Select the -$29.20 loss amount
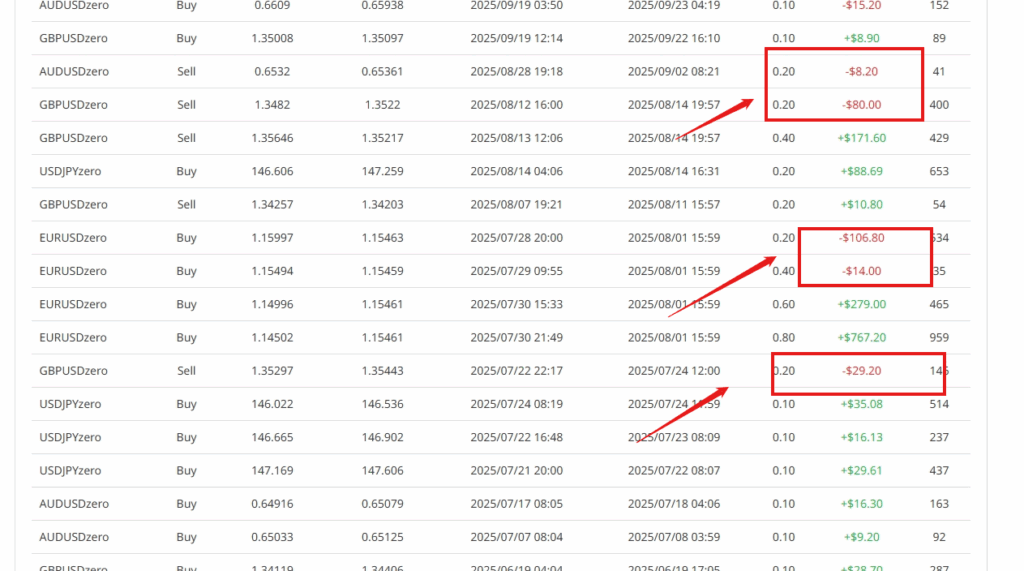The width and height of the screenshot is (1024, 571). click(861, 371)
